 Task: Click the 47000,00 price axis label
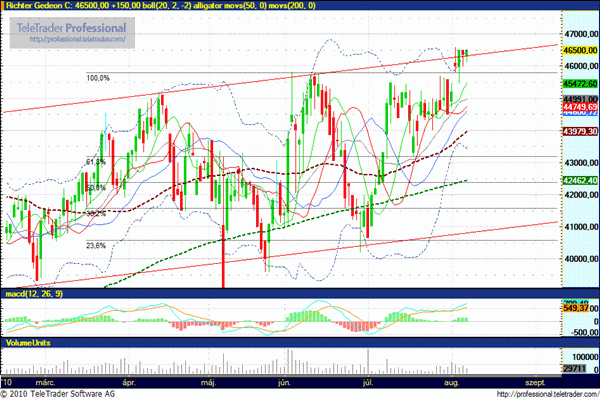581,34
